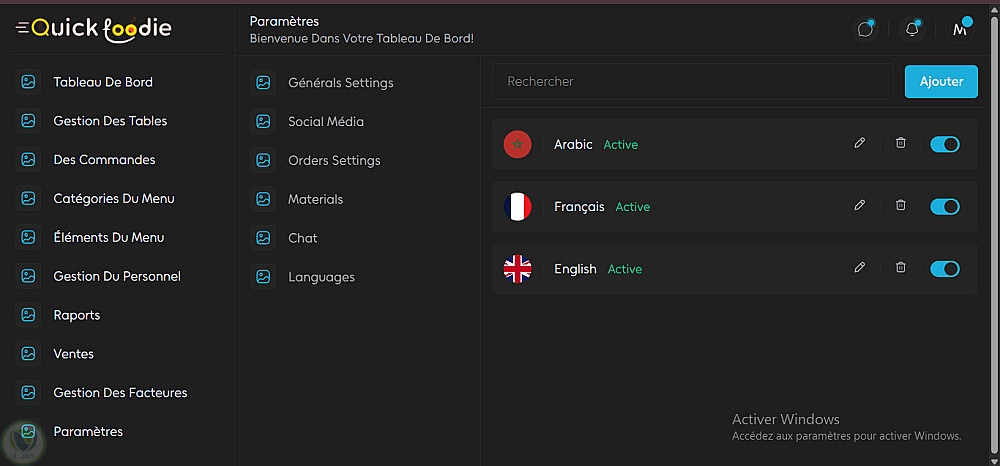Screen dimensions: 1000x466
Task: Click the pencil icon for Français
Action: [x=859, y=206]
